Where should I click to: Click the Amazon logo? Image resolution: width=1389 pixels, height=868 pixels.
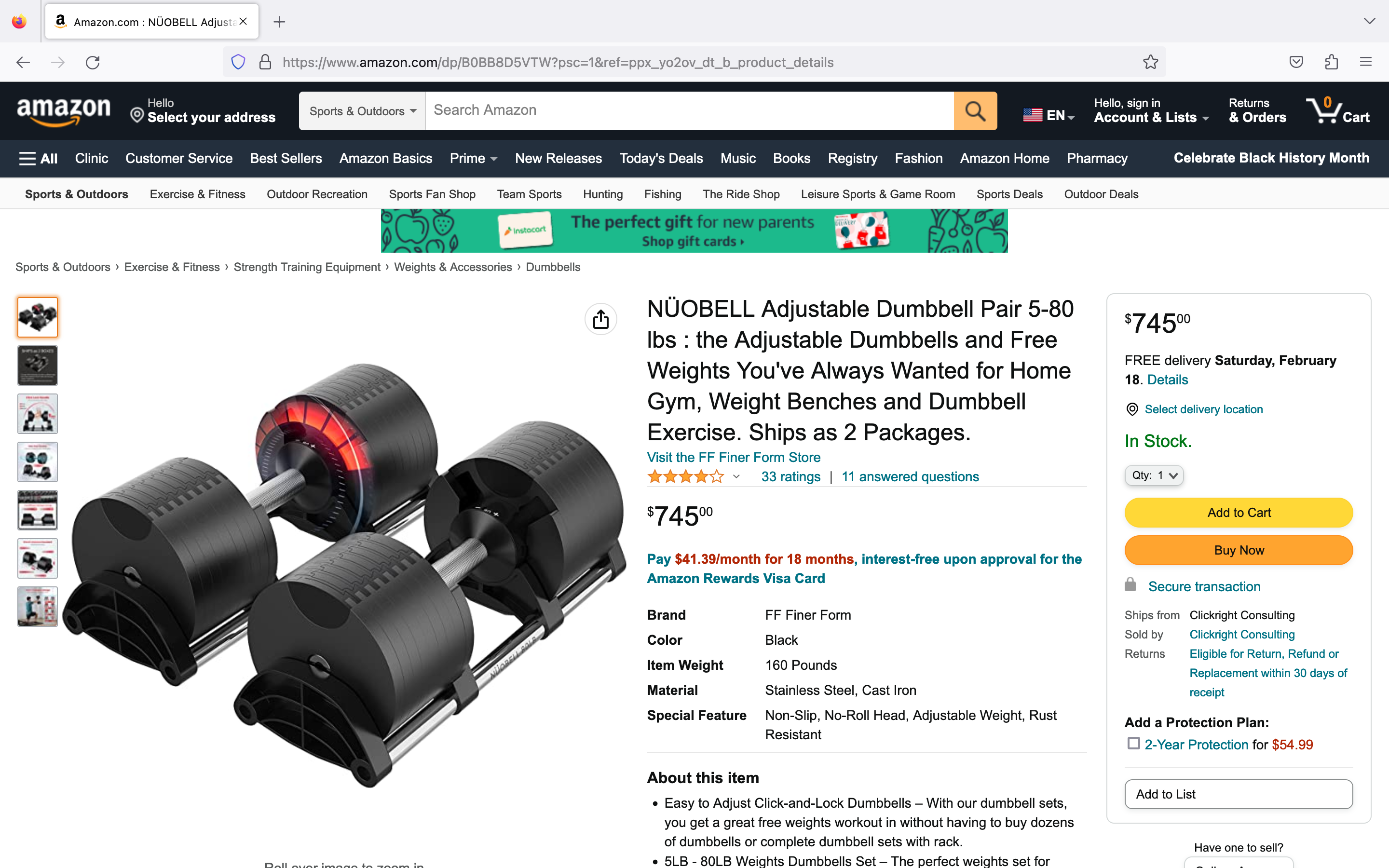click(x=63, y=111)
